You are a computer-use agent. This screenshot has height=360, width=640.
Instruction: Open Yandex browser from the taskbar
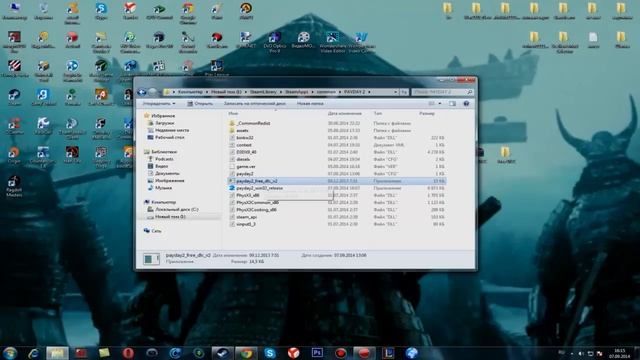pos(293,353)
